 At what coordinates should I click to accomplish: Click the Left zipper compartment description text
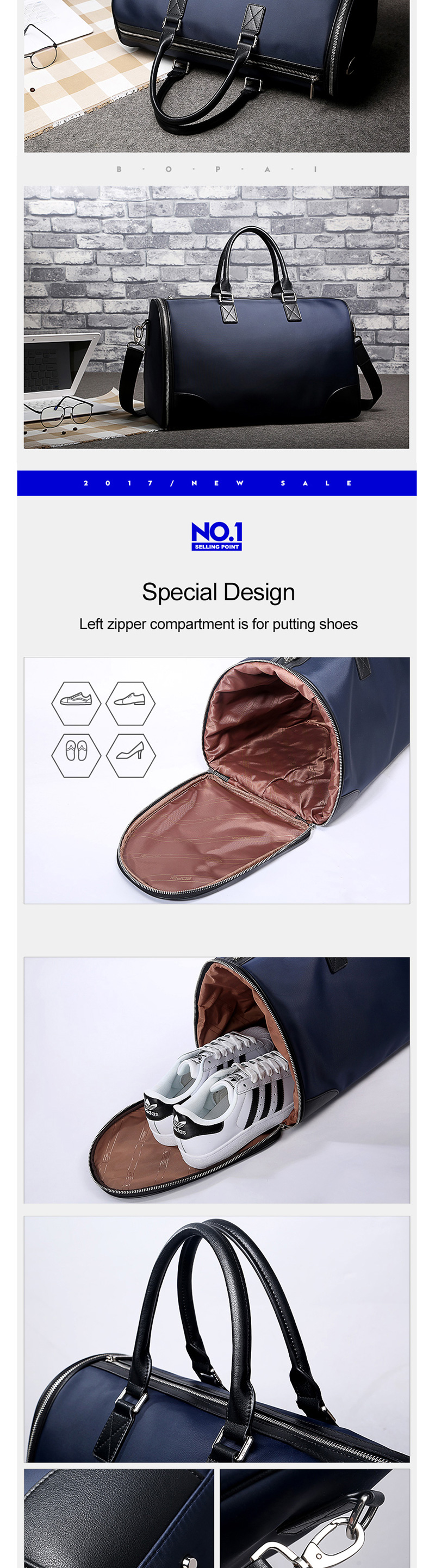click(218, 624)
